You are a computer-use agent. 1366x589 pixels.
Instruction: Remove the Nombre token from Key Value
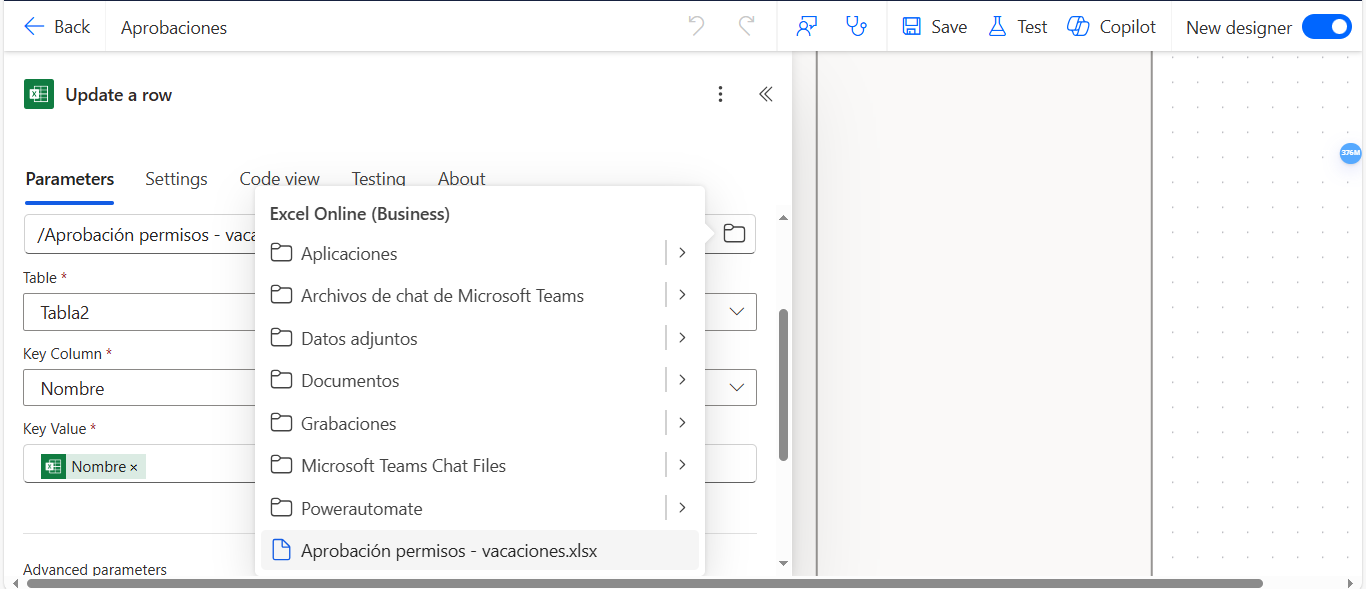tap(134, 467)
